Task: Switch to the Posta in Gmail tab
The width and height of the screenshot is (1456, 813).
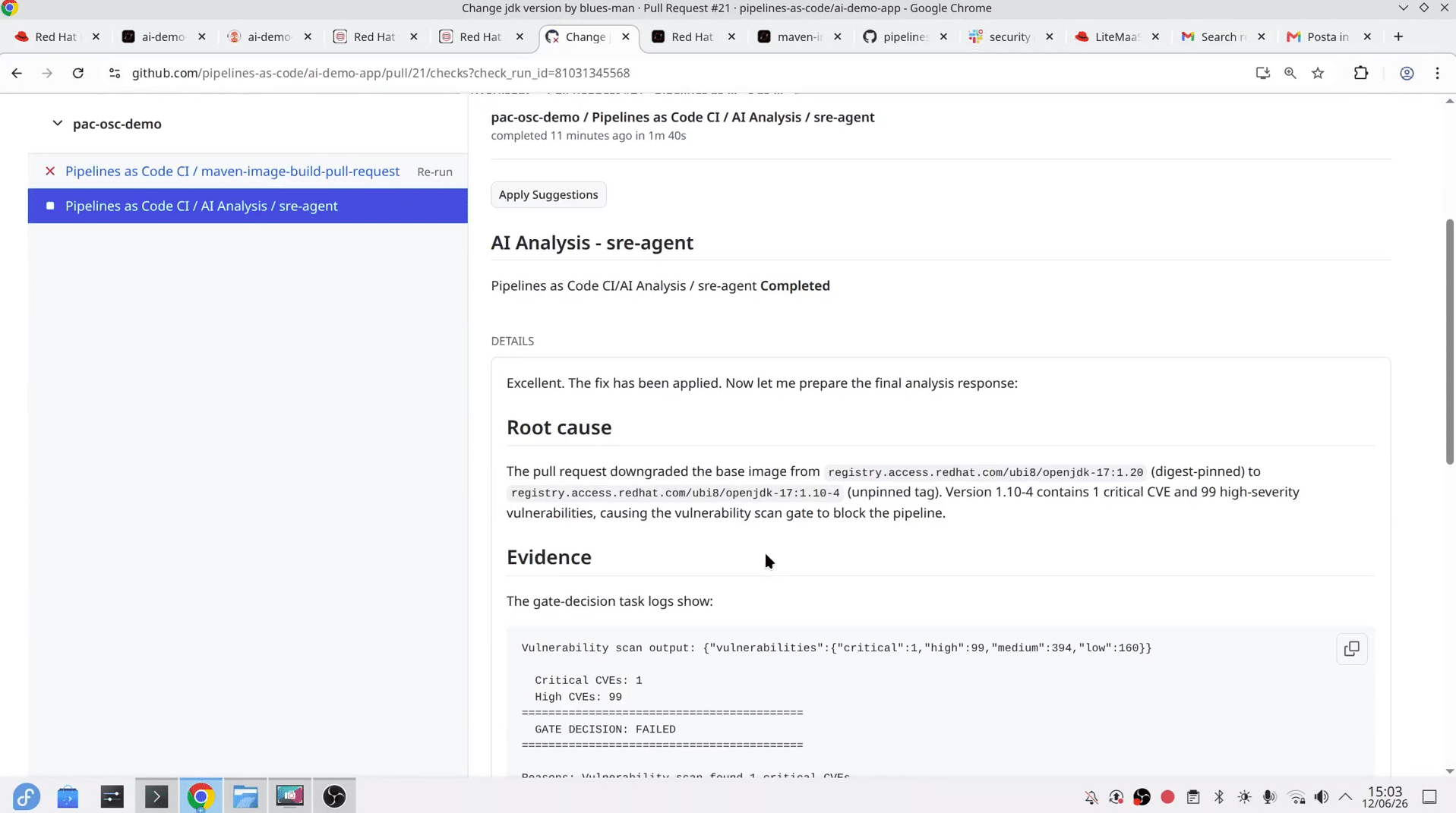Action: 1328,36
